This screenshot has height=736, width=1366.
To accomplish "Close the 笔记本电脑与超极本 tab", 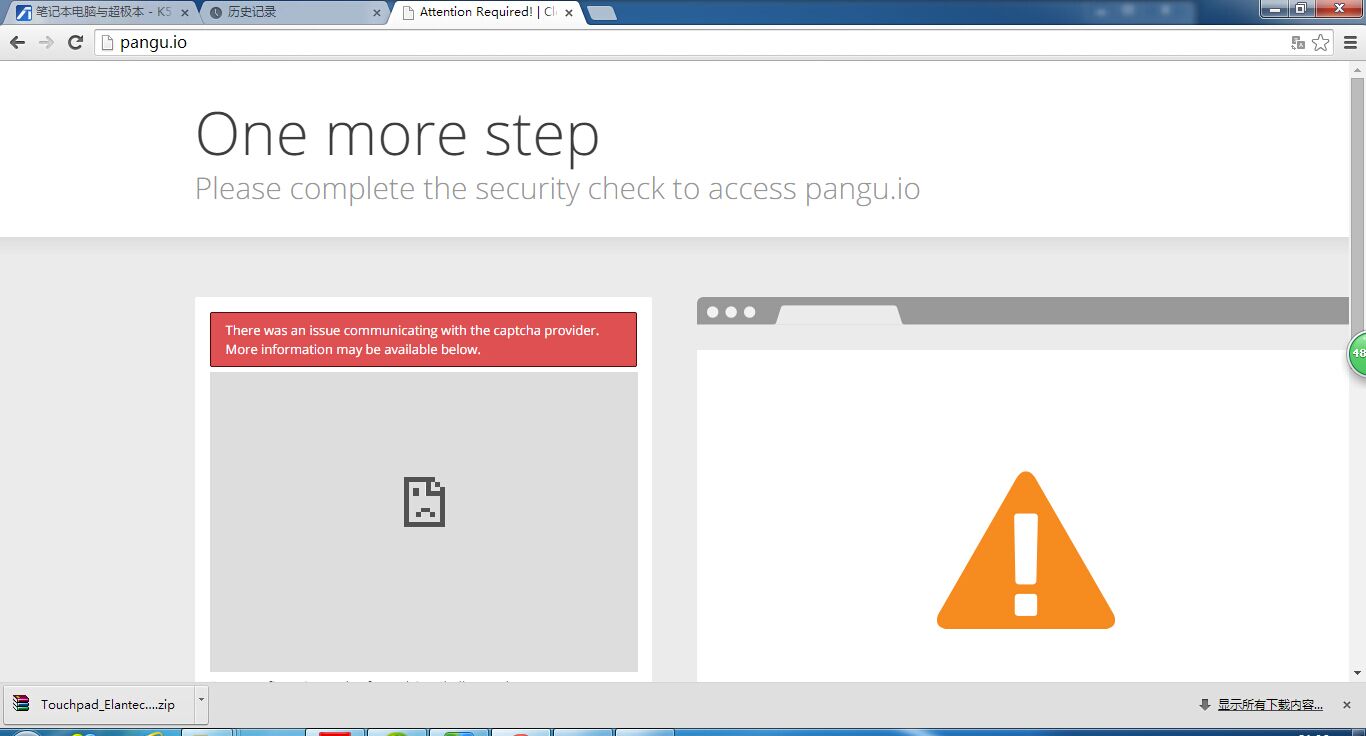I will coord(184,13).
